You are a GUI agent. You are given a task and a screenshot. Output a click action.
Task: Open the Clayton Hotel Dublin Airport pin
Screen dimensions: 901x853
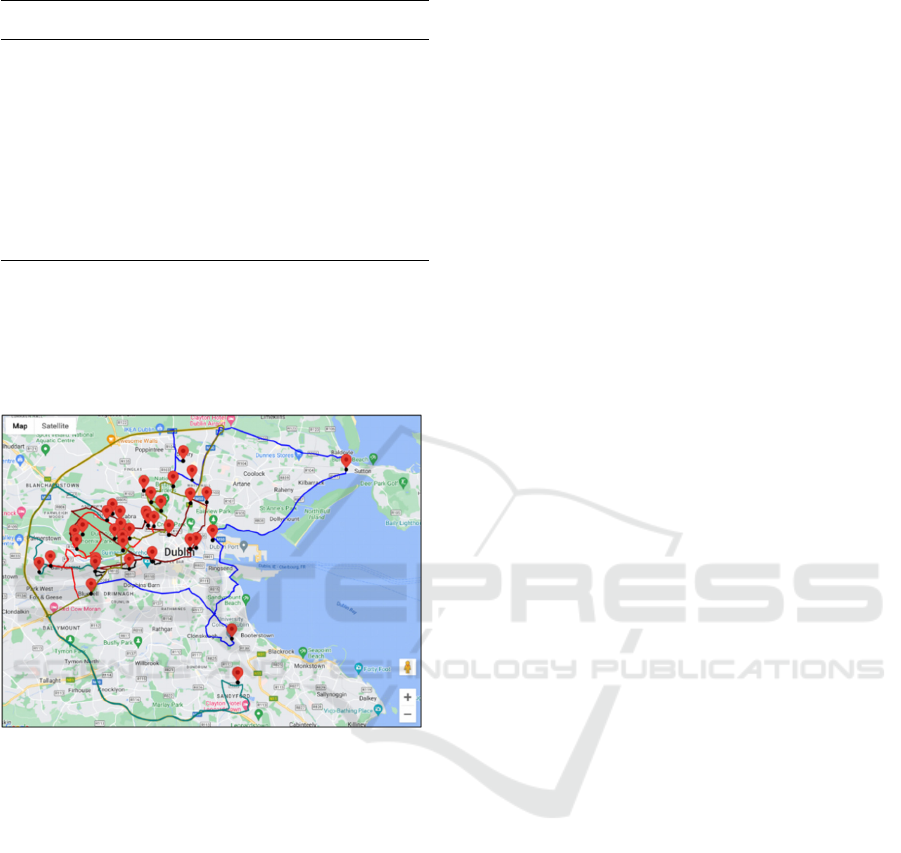click(231, 419)
